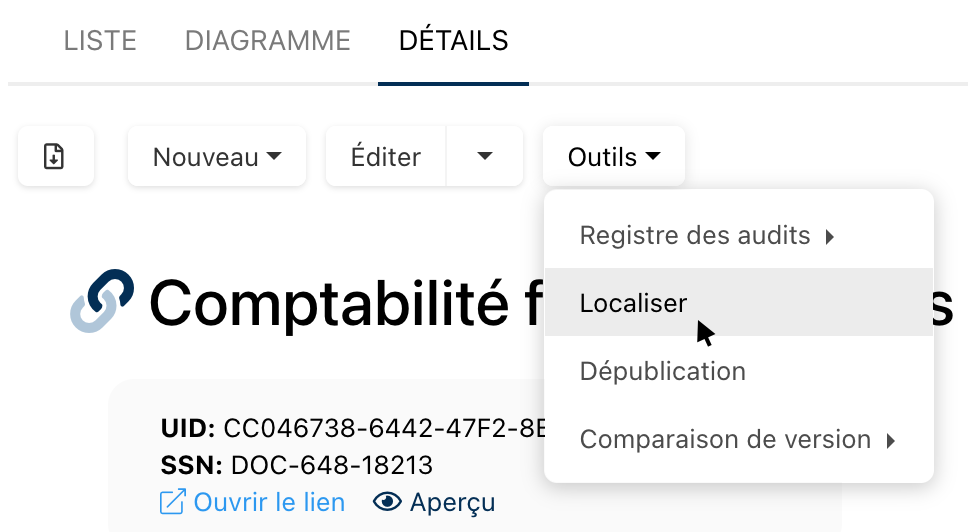Viewport: 968px width, 532px height.
Task: Open Registre des audits submenu
Action: [695, 236]
